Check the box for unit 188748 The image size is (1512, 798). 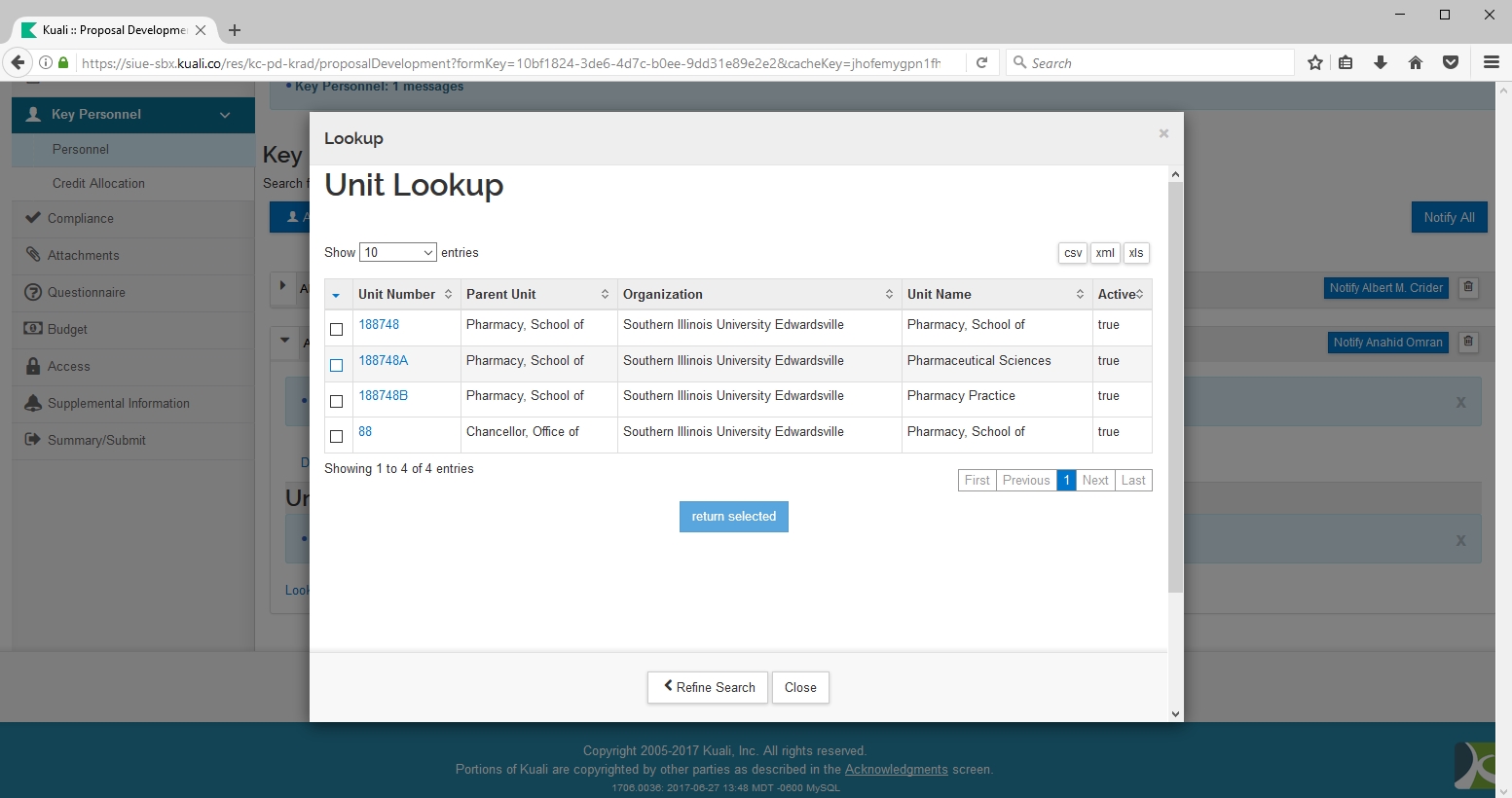(x=337, y=330)
